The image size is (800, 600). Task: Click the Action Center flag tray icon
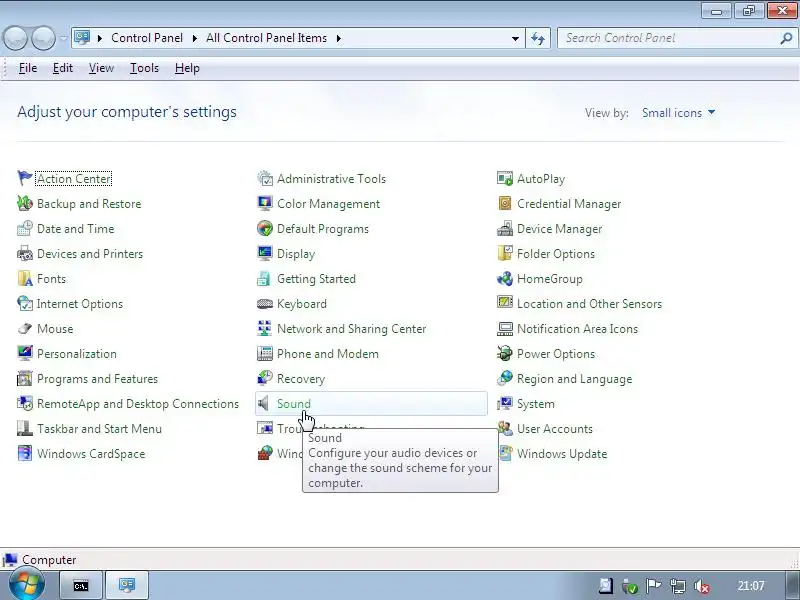point(654,586)
